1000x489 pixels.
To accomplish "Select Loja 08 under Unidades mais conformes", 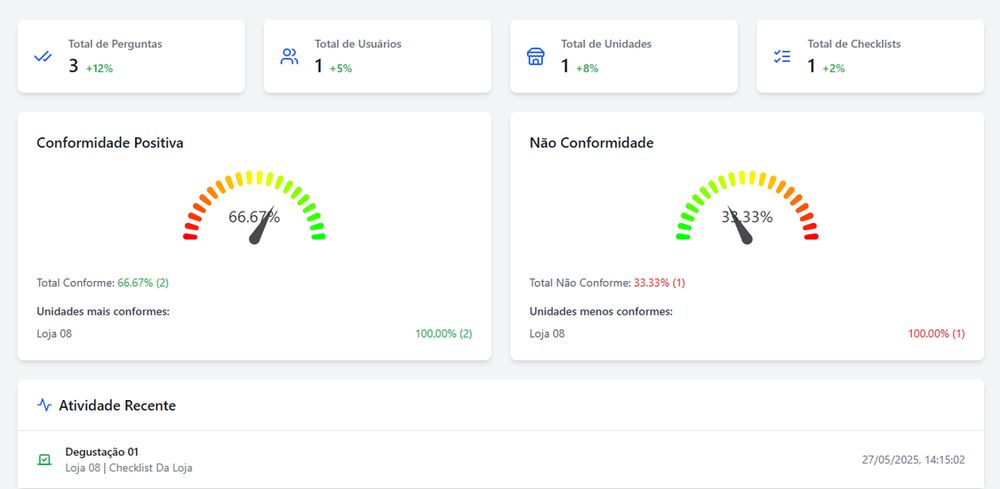I will [x=54, y=333].
